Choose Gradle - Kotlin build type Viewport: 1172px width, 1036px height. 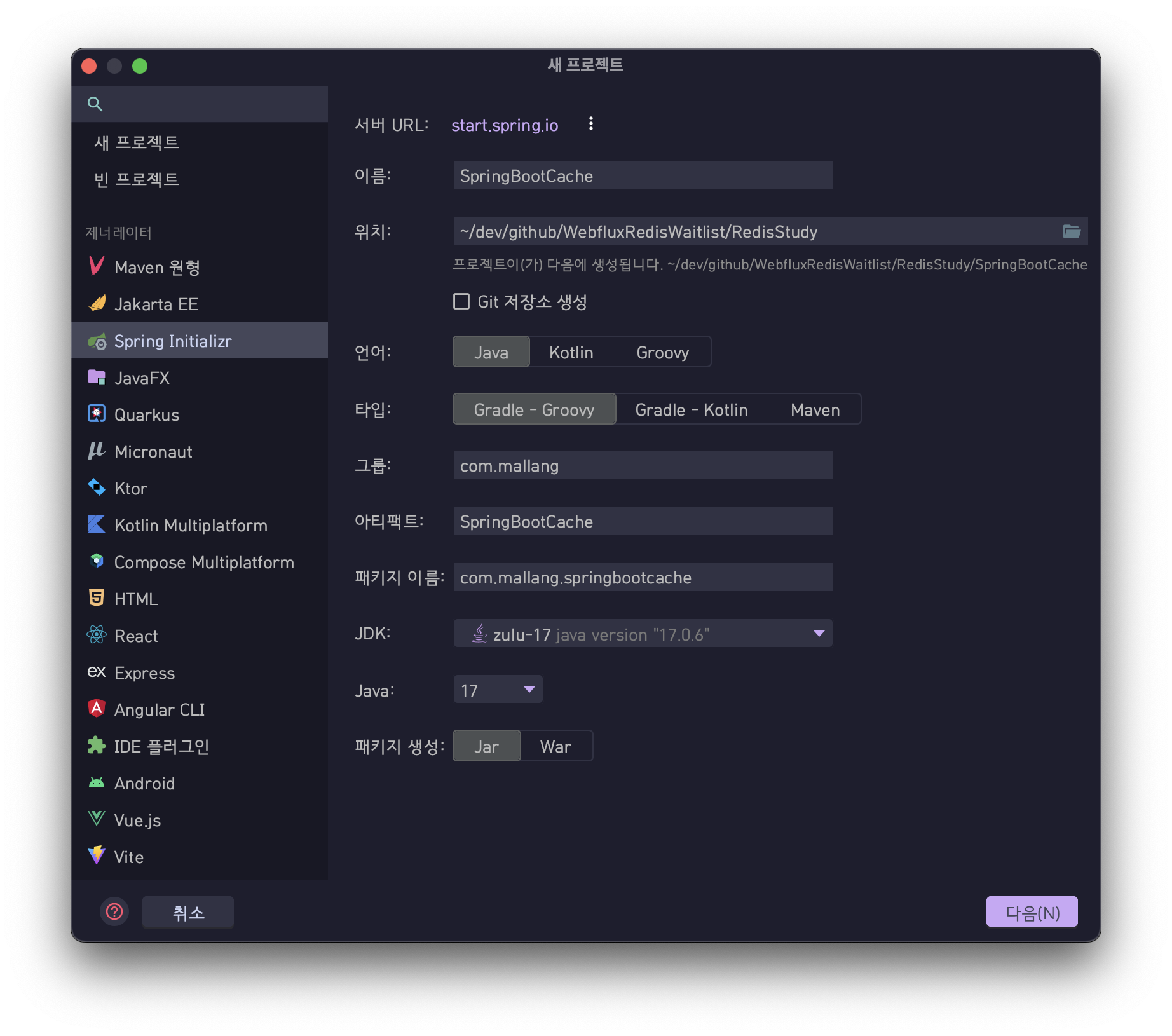coord(692,409)
